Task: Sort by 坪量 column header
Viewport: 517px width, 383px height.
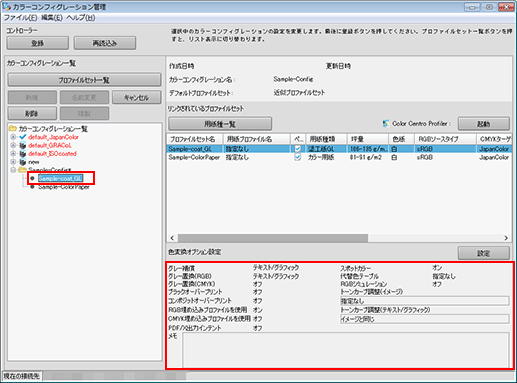Action: tap(368, 139)
